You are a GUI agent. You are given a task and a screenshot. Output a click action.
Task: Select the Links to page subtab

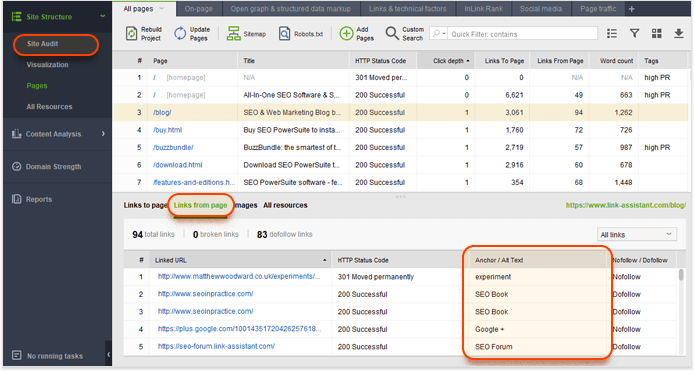coord(145,205)
